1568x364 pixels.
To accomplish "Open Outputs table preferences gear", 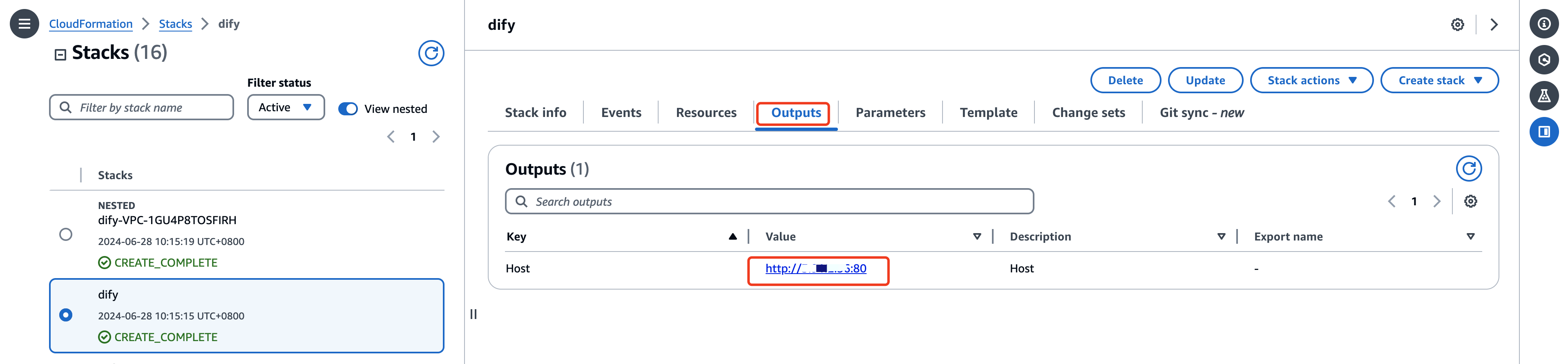I will pos(1471,201).
